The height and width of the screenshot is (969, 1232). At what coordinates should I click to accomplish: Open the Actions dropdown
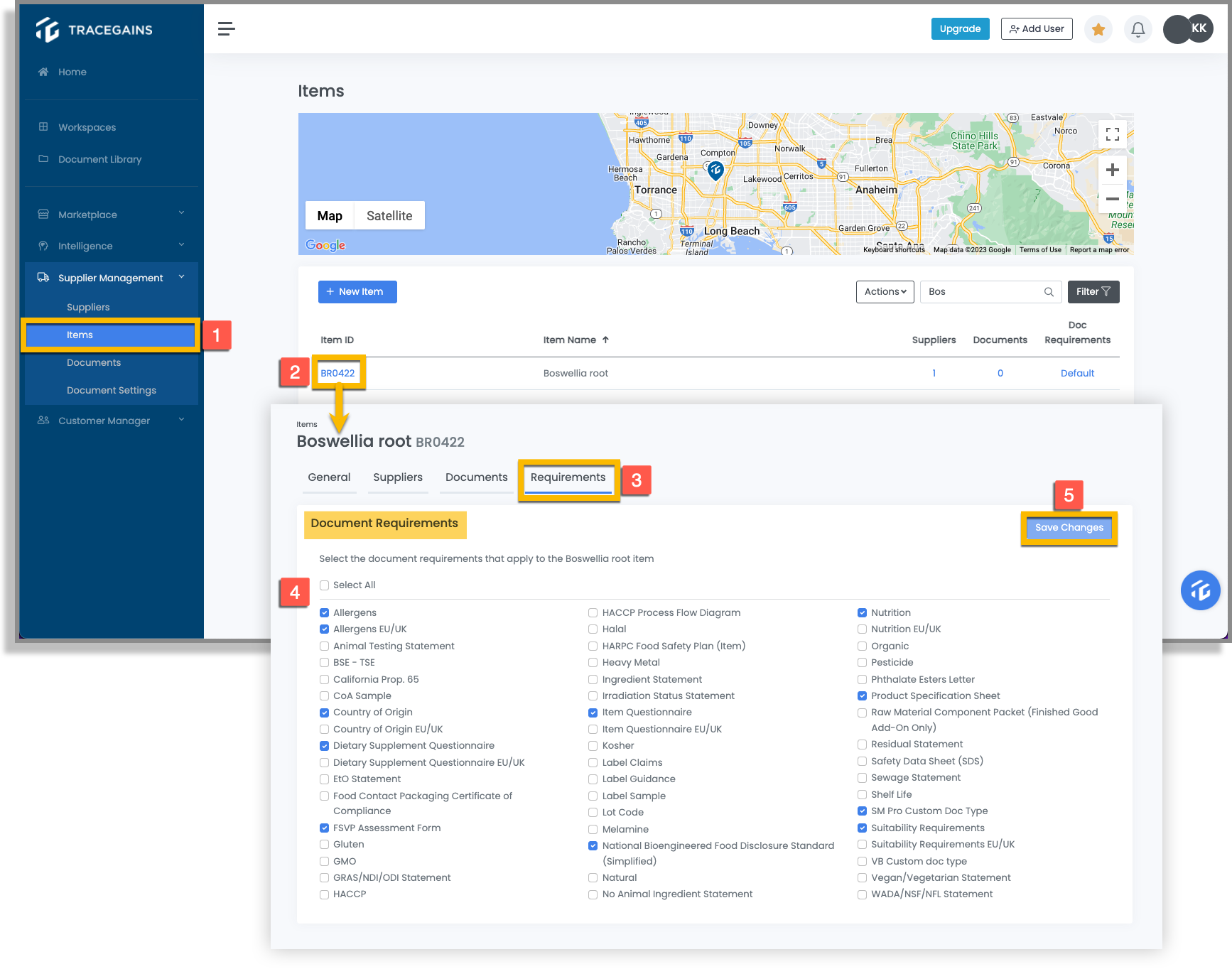885,292
